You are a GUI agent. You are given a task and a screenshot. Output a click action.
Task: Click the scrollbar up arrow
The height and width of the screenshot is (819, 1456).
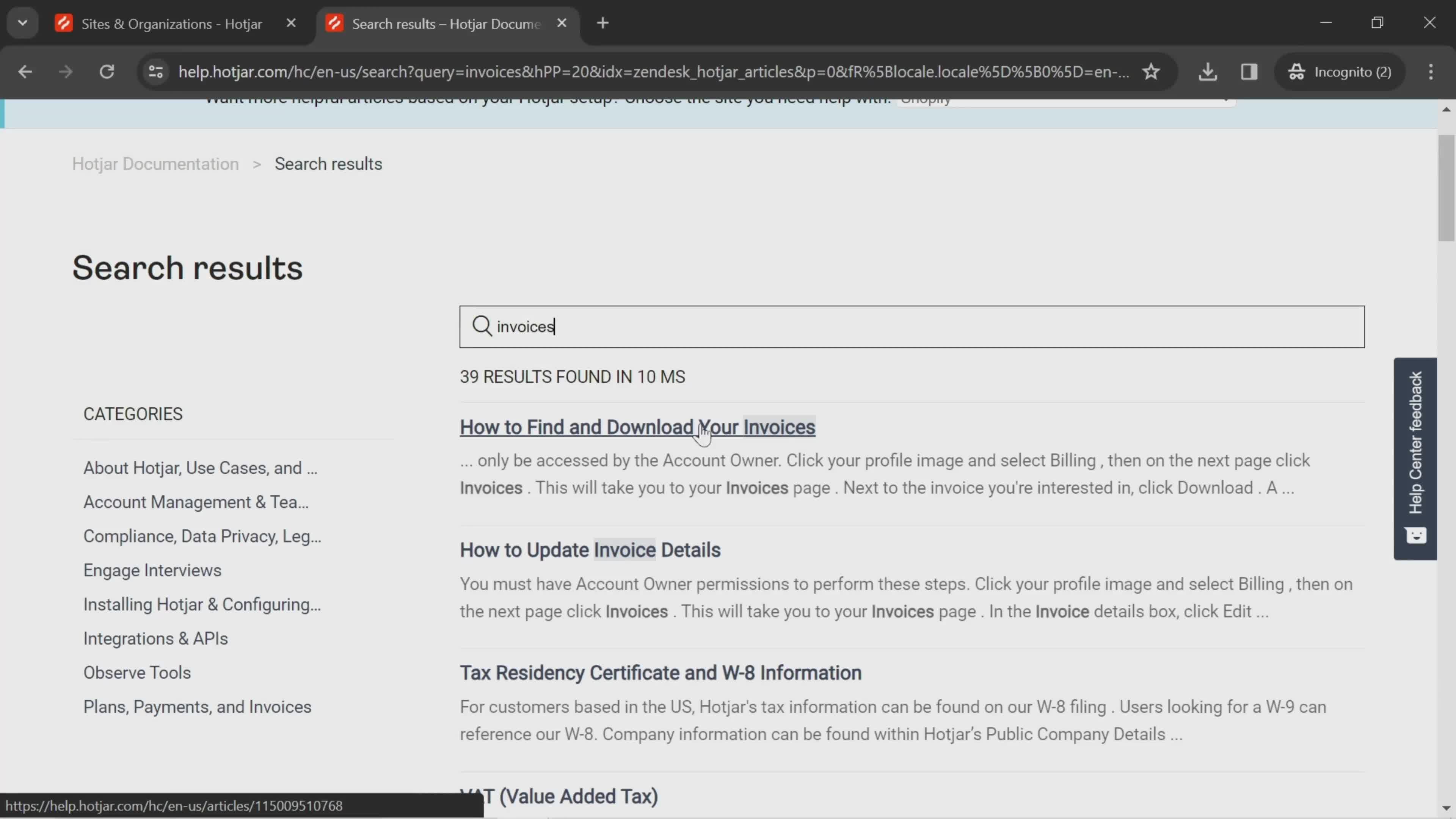[1447, 109]
